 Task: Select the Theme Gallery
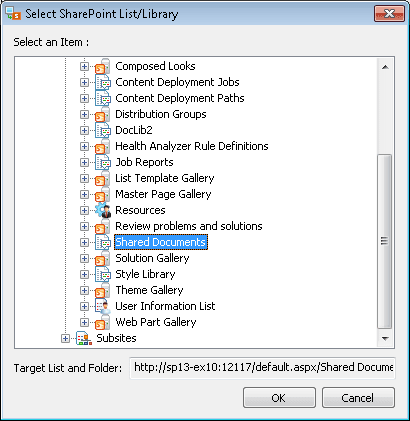tap(149, 290)
